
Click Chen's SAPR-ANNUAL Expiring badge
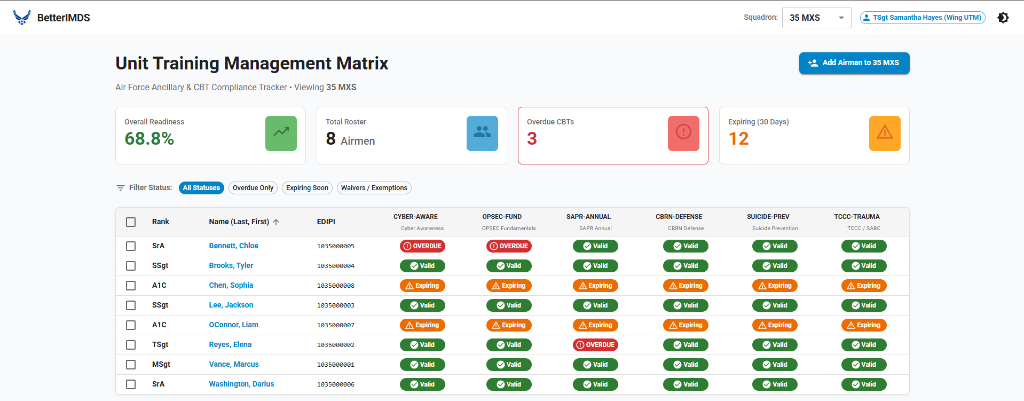pyautogui.click(x=596, y=285)
